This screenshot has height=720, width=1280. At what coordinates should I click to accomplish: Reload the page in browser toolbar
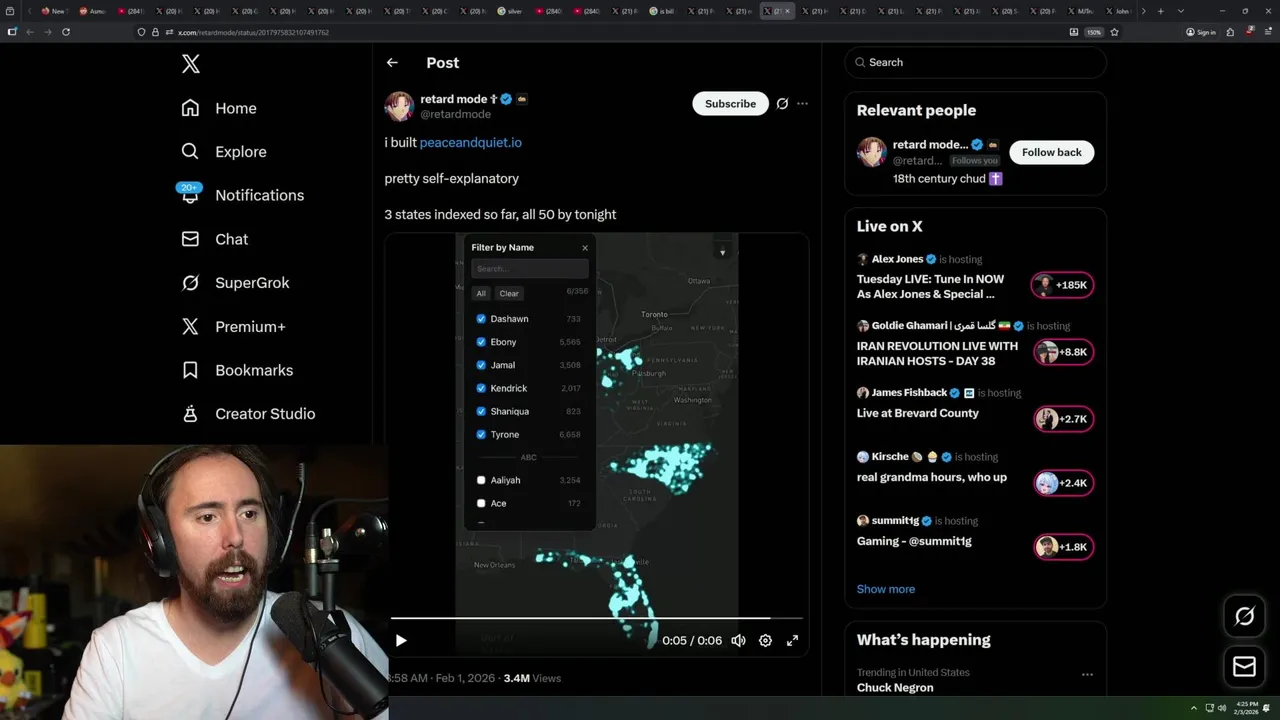66,32
